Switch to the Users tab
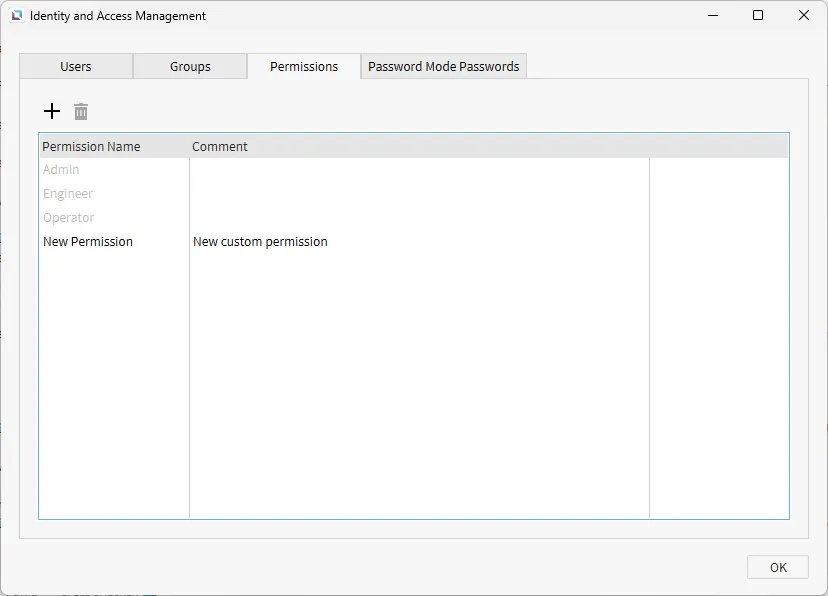The image size is (828, 596). click(x=76, y=67)
